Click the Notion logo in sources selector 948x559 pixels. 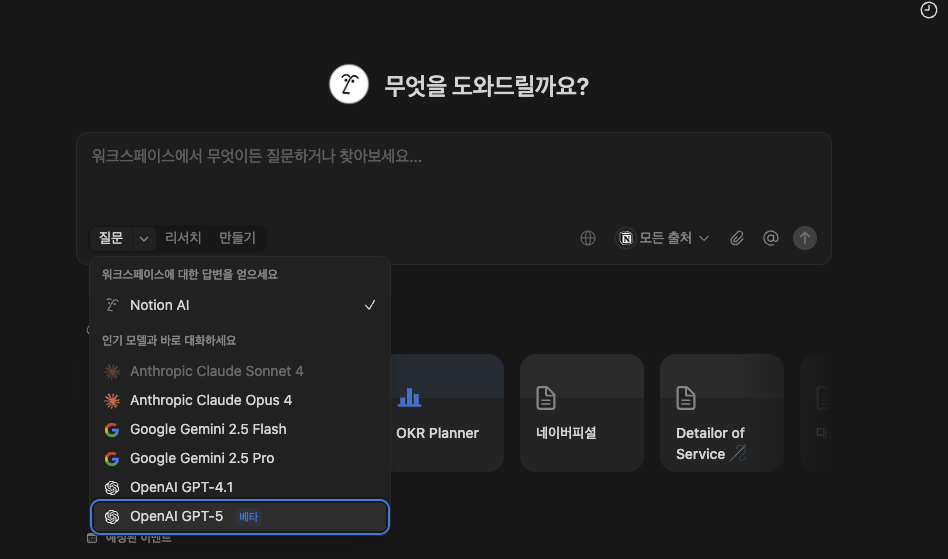click(x=626, y=238)
